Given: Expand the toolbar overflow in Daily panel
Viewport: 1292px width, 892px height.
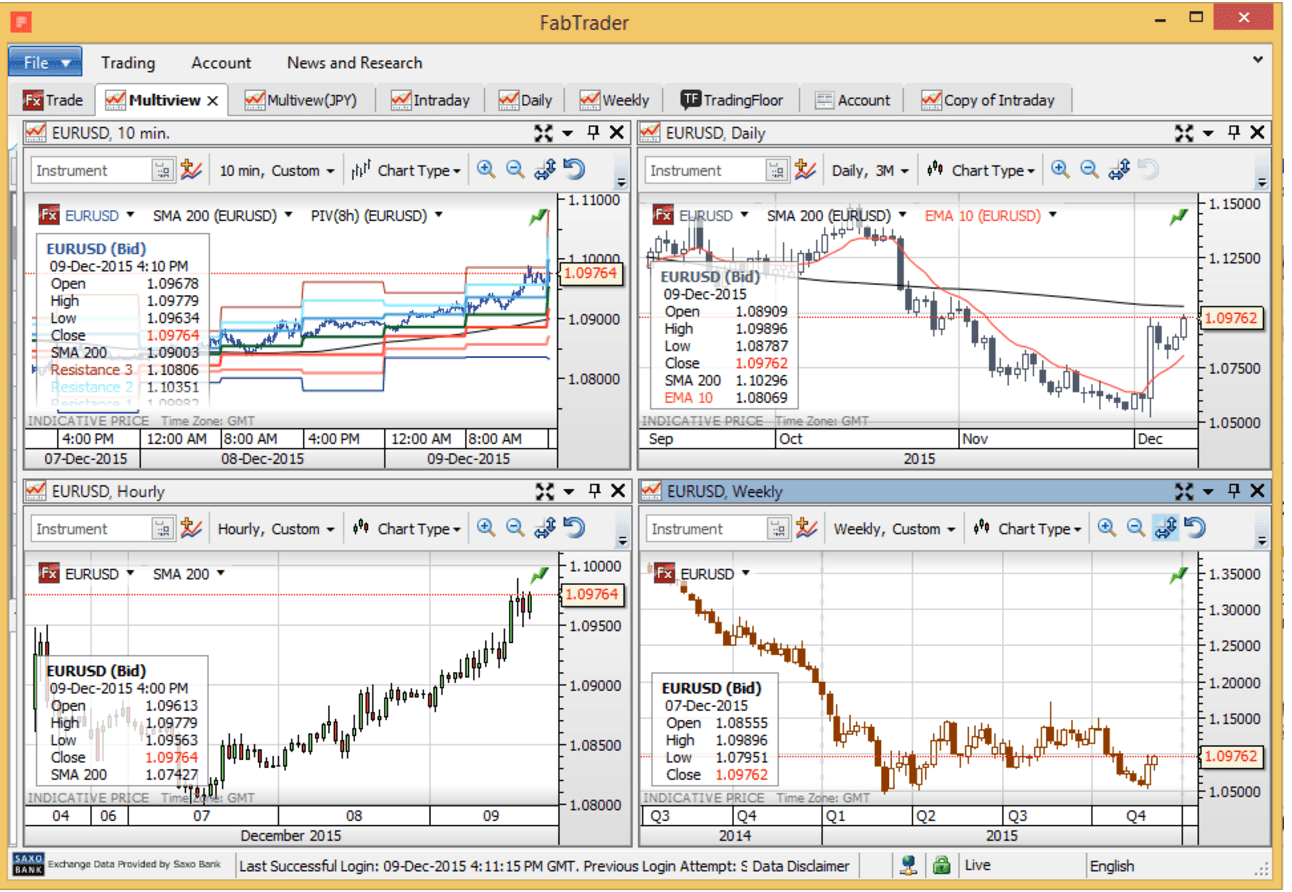Looking at the screenshot, I should pos(1262,183).
